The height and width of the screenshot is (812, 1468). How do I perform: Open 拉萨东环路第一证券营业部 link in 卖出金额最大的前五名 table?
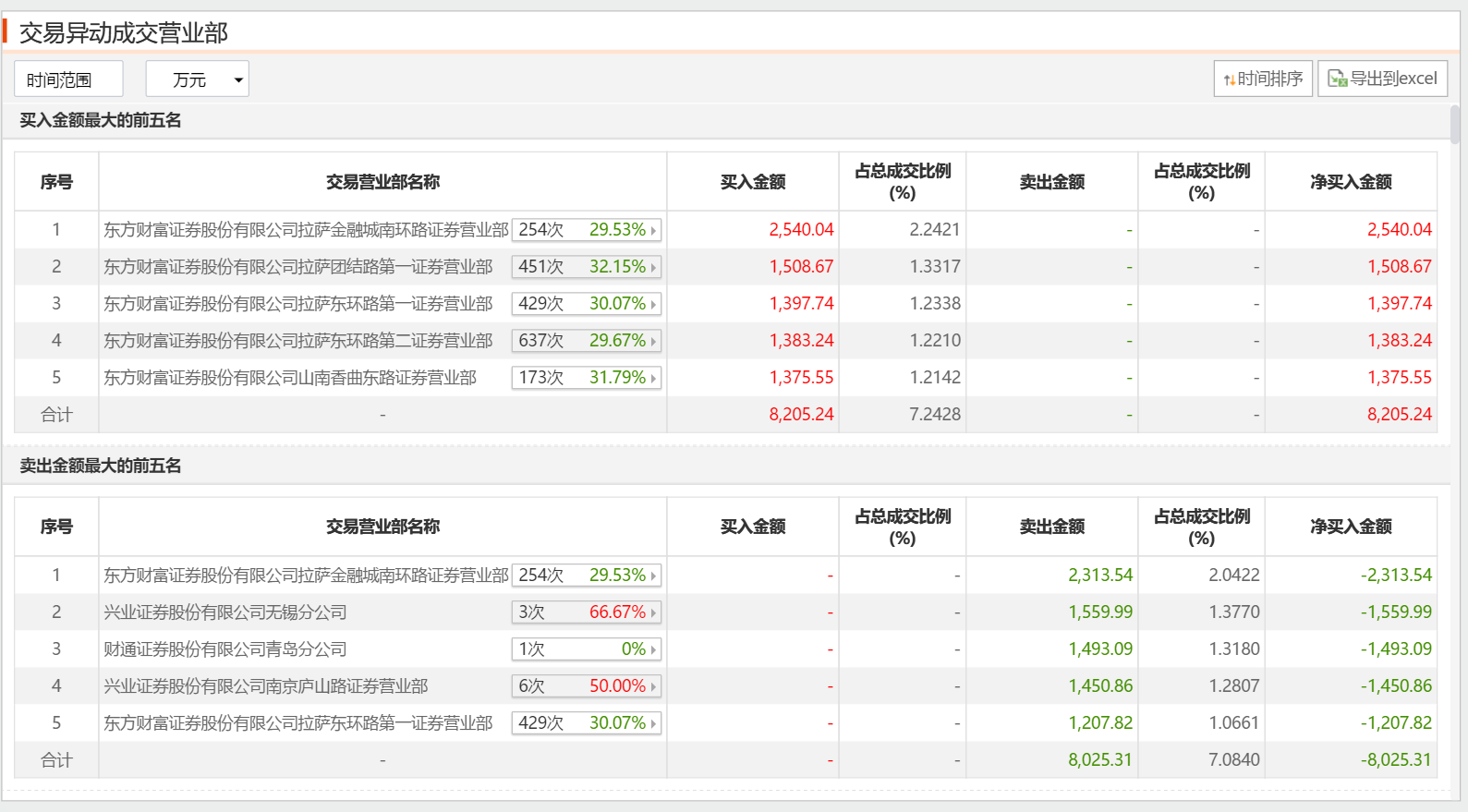coord(298,723)
